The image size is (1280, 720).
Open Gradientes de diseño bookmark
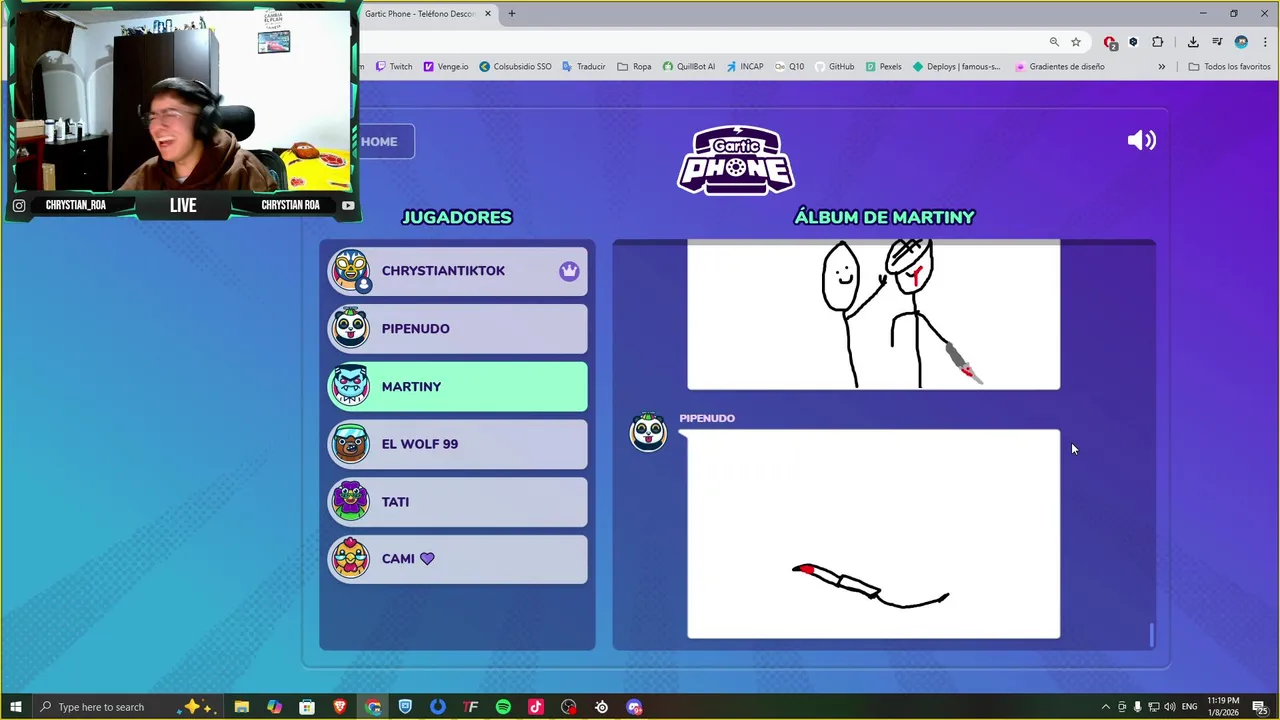coord(1059,67)
